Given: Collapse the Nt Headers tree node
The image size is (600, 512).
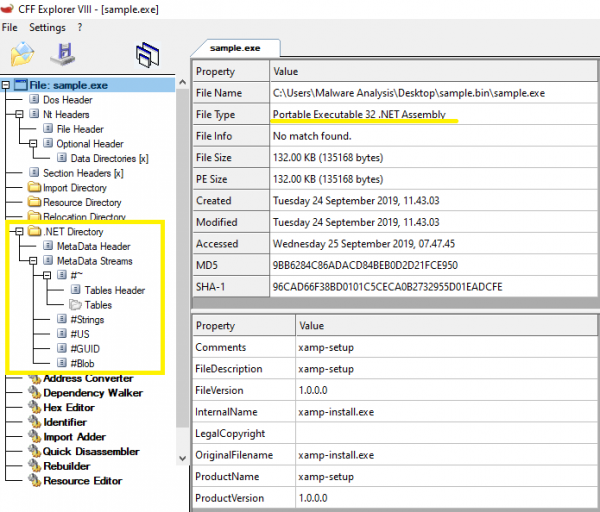Looking at the screenshot, I should [x=20, y=115].
